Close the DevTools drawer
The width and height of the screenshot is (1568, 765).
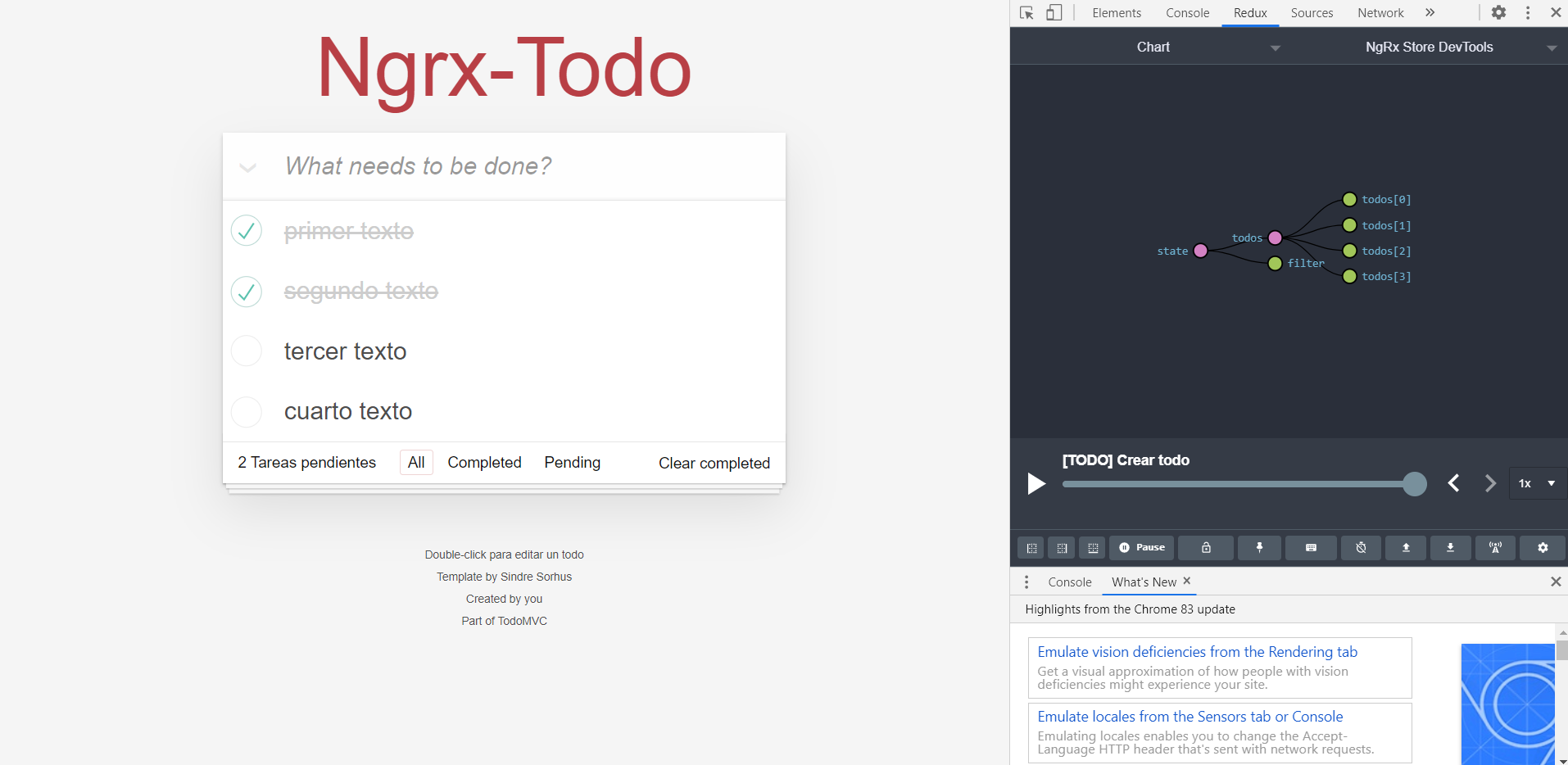pos(1556,582)
